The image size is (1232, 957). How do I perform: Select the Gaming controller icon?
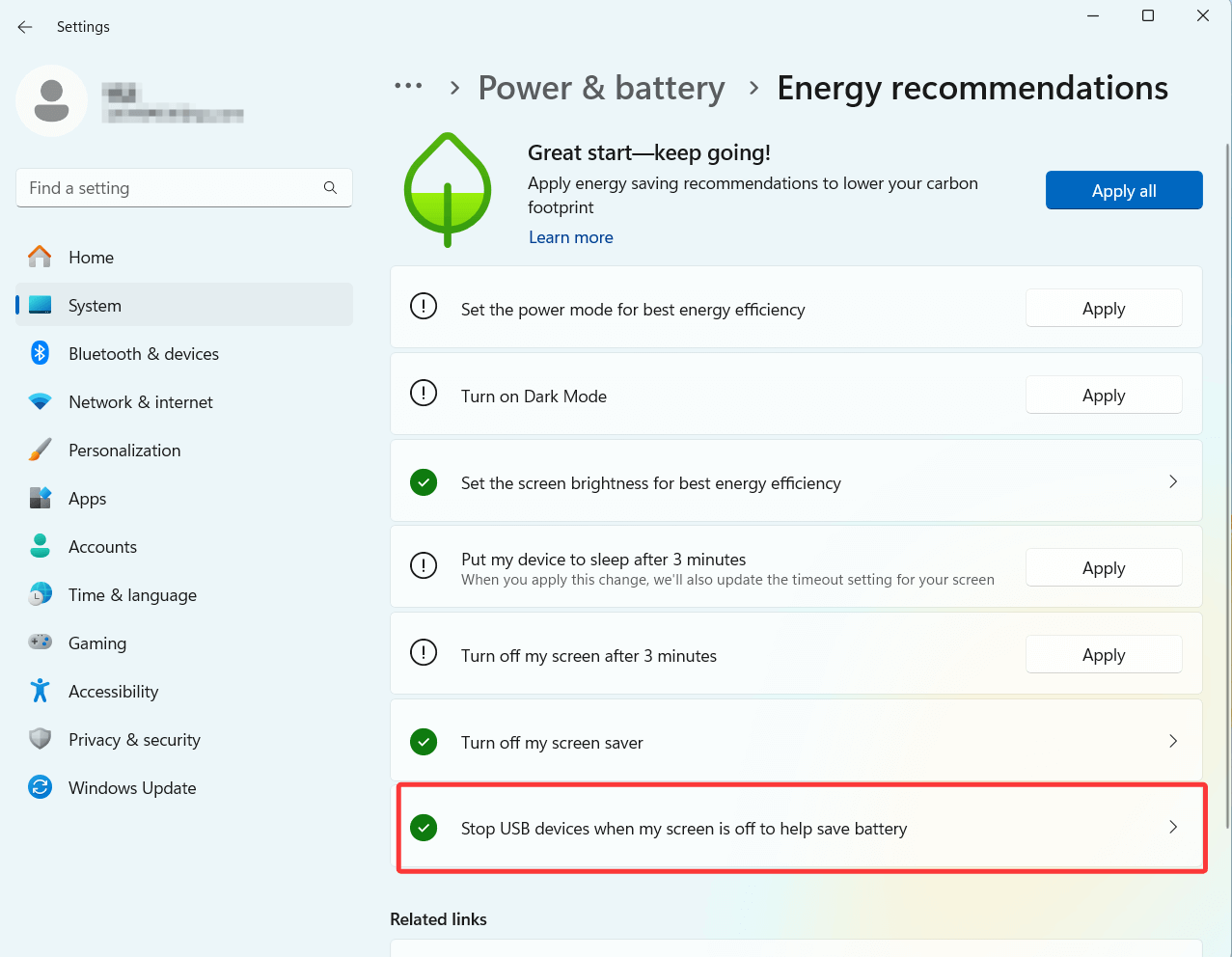[39, 643]
